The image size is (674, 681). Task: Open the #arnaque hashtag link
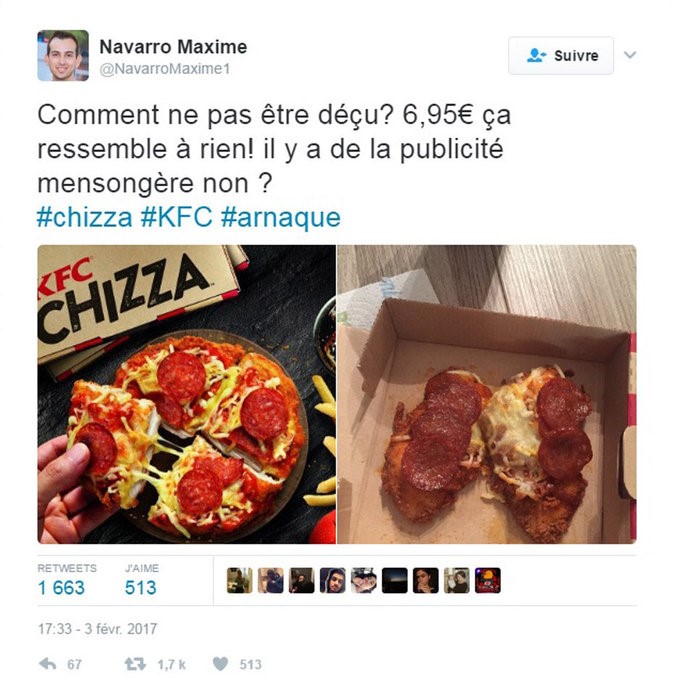point(281,217)
